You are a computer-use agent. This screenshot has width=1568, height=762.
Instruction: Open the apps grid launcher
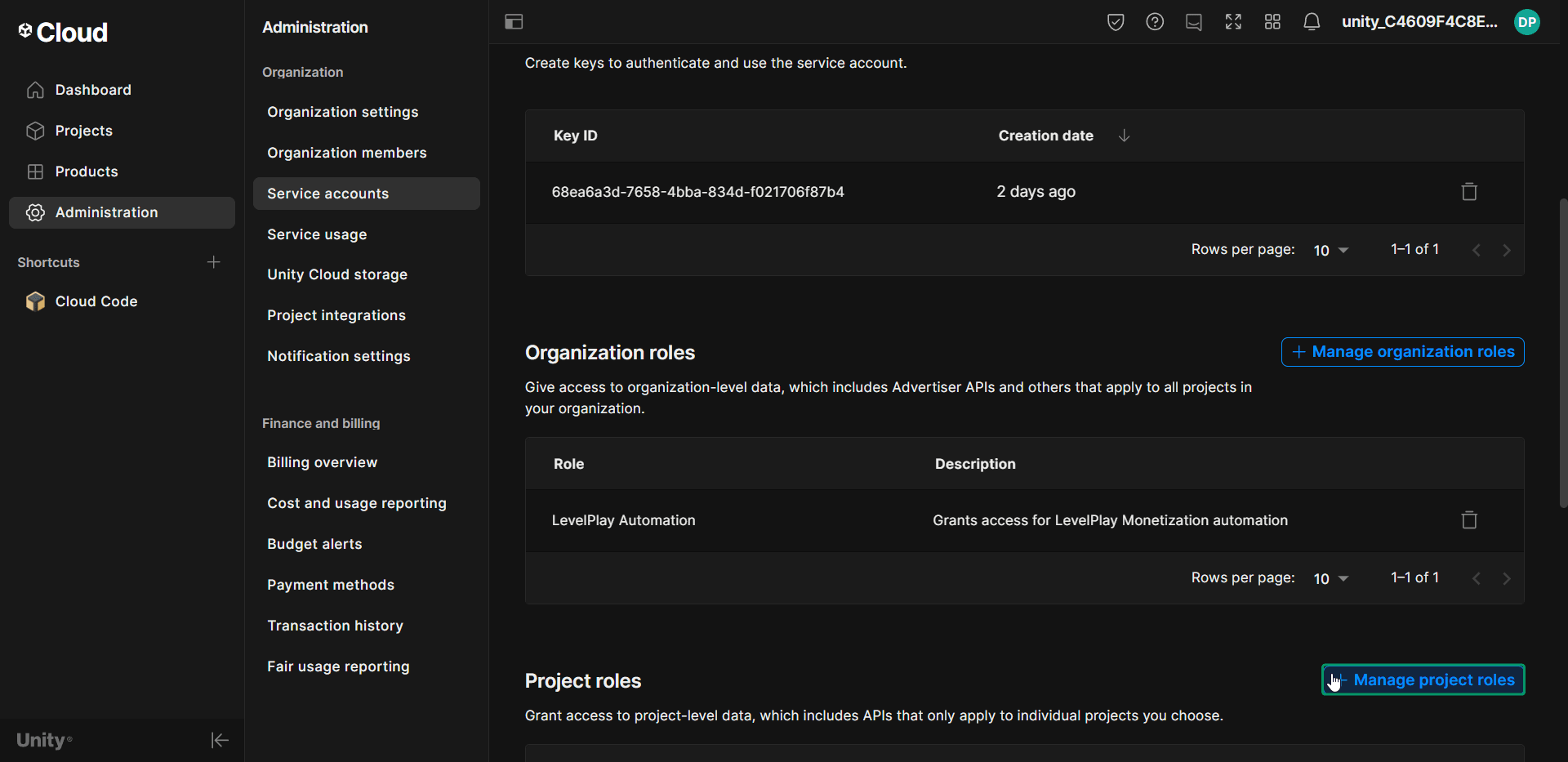click(1272, 22)
